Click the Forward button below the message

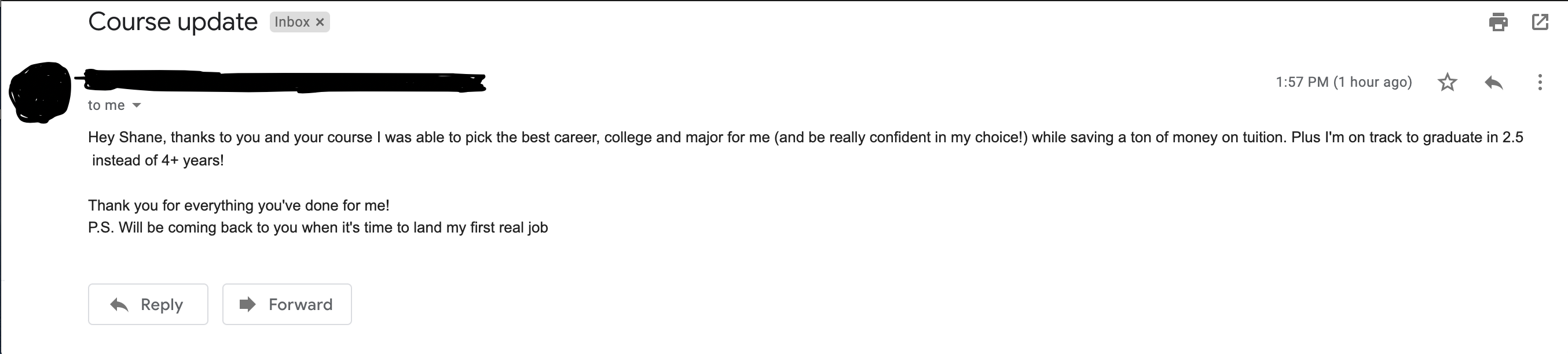tap(287, 304)
